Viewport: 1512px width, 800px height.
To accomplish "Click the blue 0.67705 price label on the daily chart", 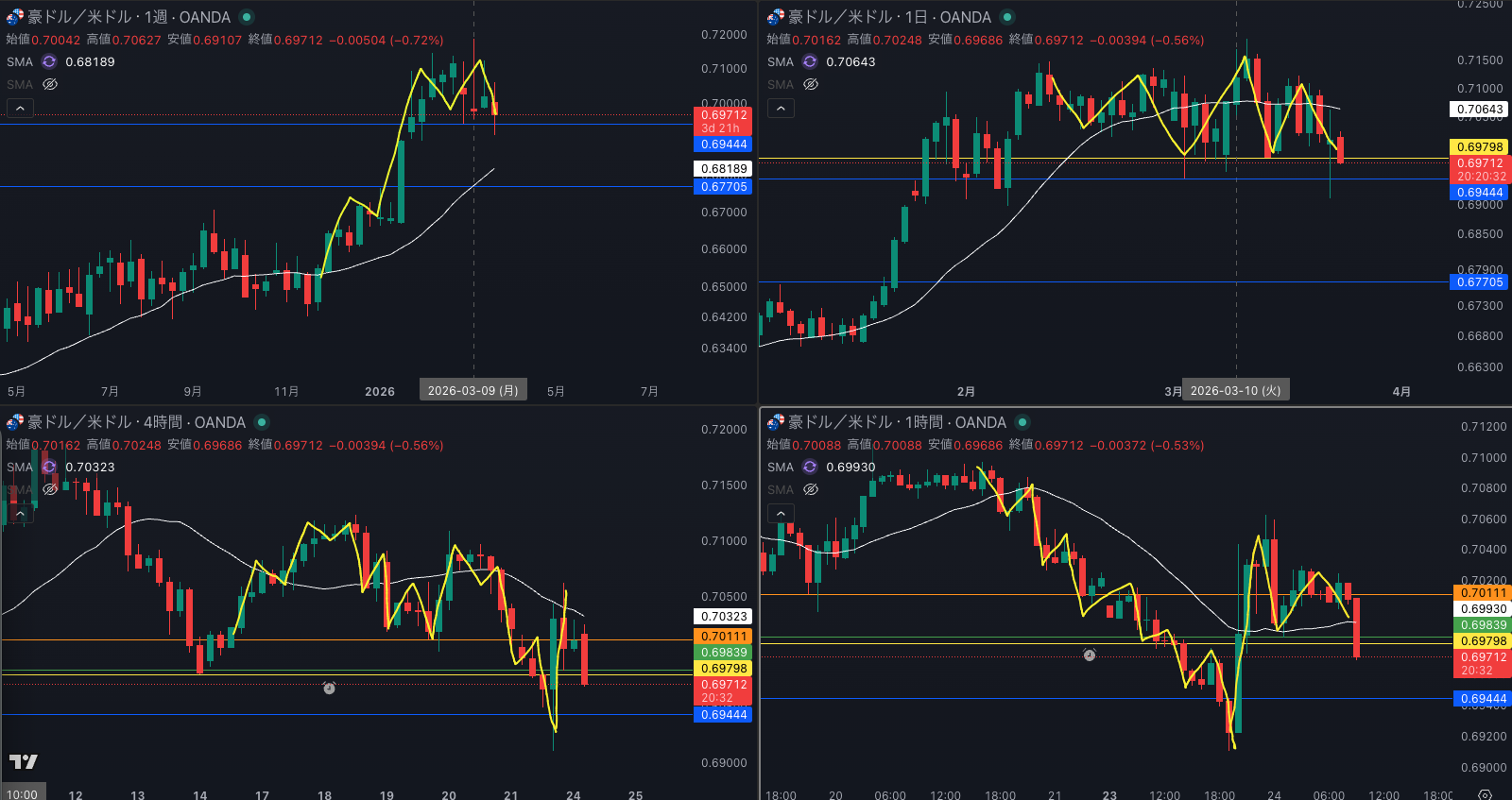I will point(1479,282).
